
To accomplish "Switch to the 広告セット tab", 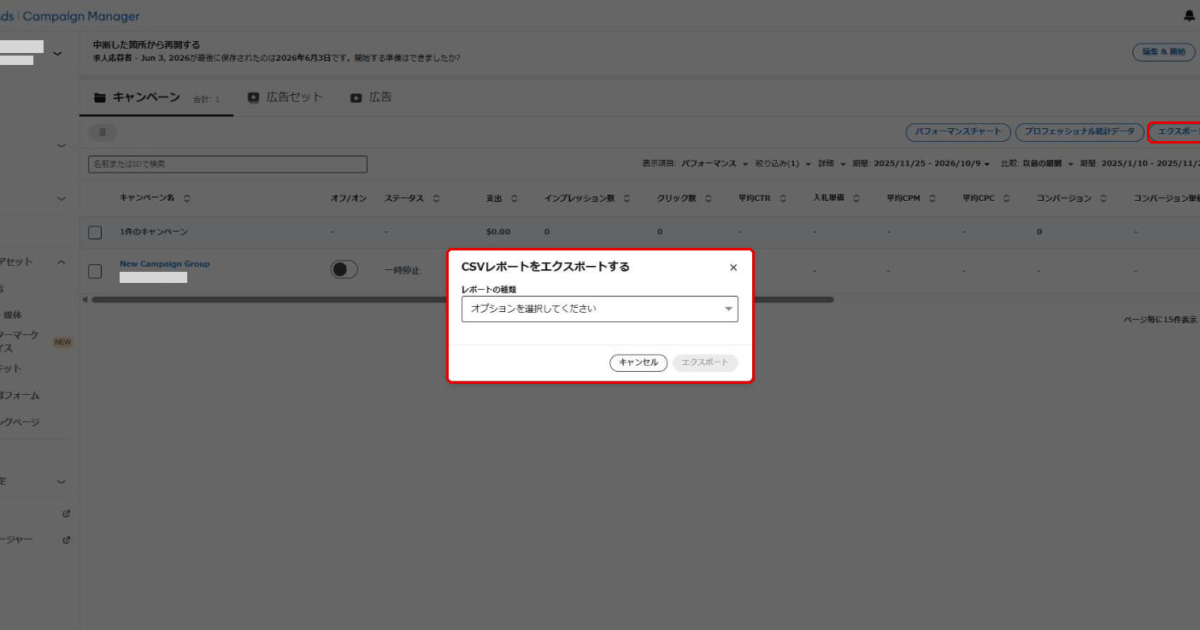I will (x=285, y=98).
